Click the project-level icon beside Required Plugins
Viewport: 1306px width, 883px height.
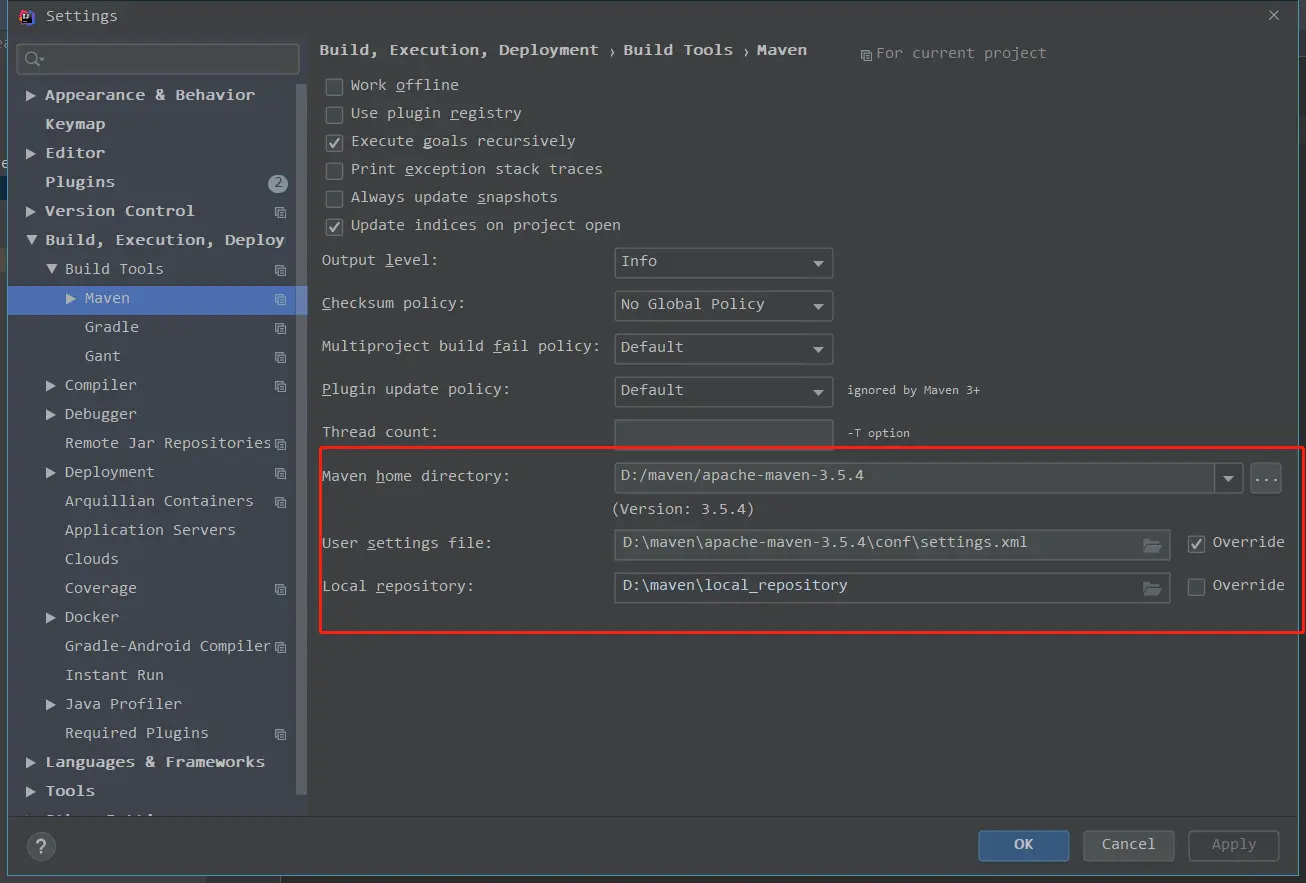[280, 734]
